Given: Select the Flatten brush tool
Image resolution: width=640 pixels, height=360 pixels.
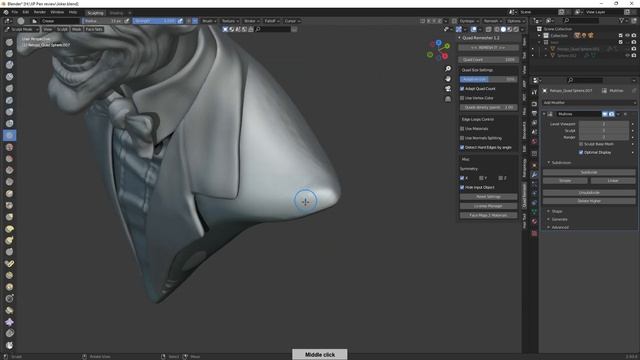Looking at the screenshot, I should tap(9, 159).
